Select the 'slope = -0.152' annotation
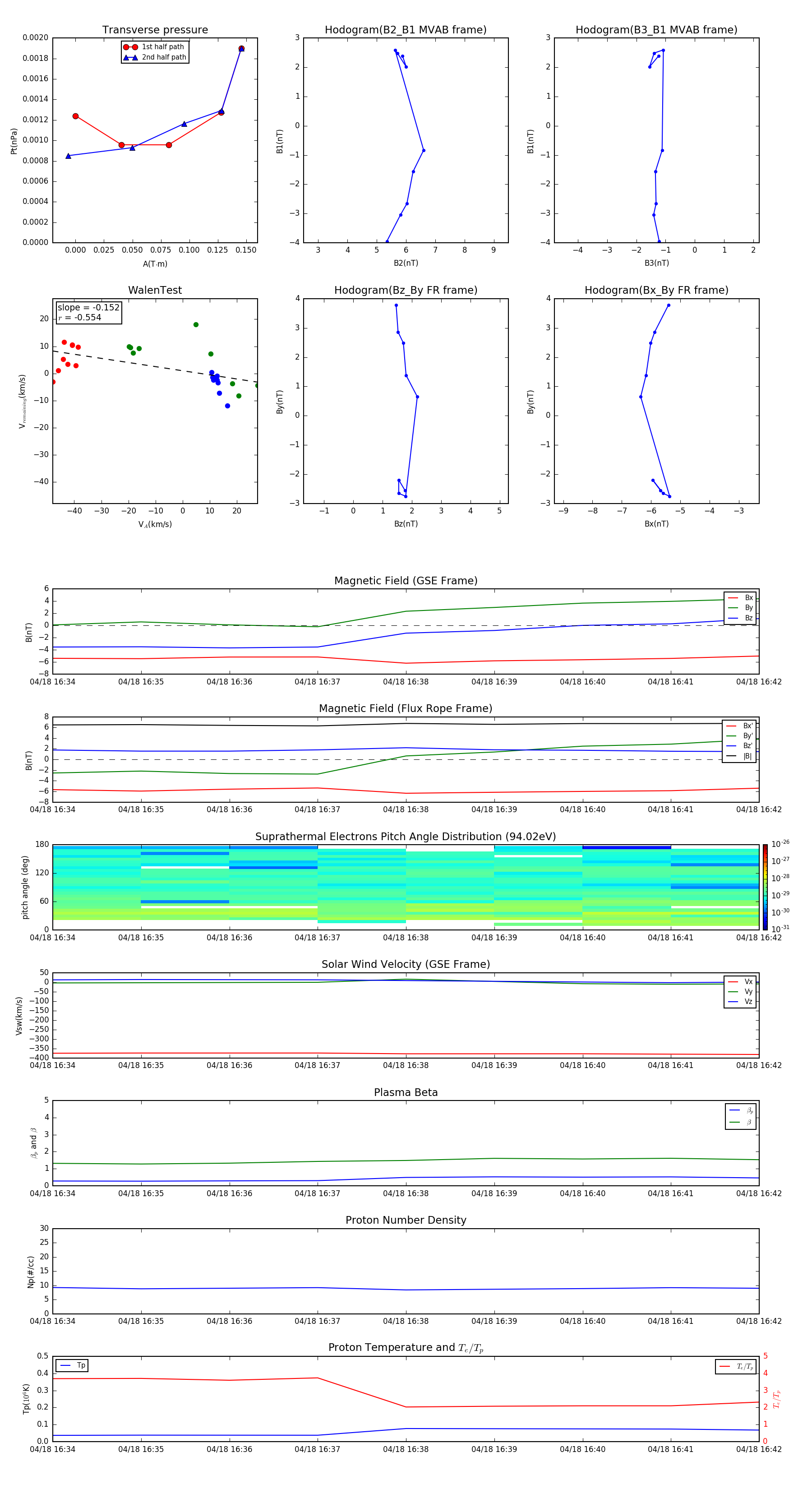Image resolution: width=812 pixels, height=1489 pixels. (x=88, y=308)
